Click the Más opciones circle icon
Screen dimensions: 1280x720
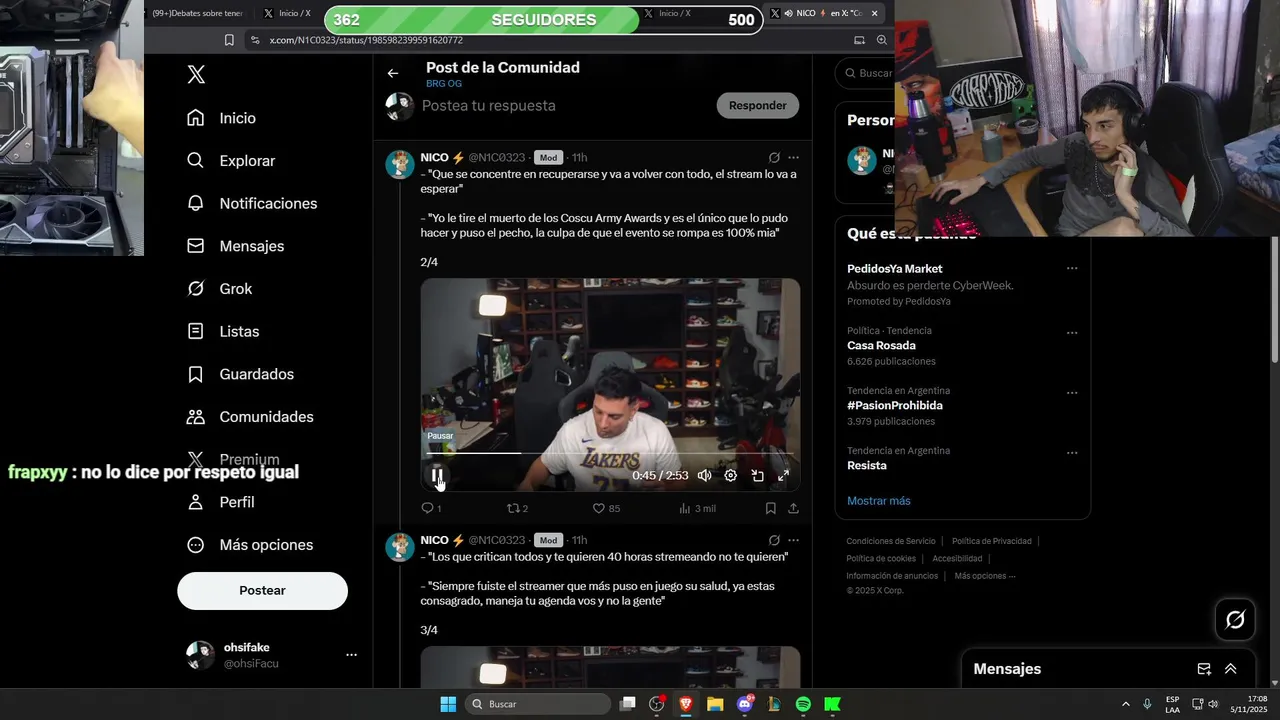tap(196, 545)
